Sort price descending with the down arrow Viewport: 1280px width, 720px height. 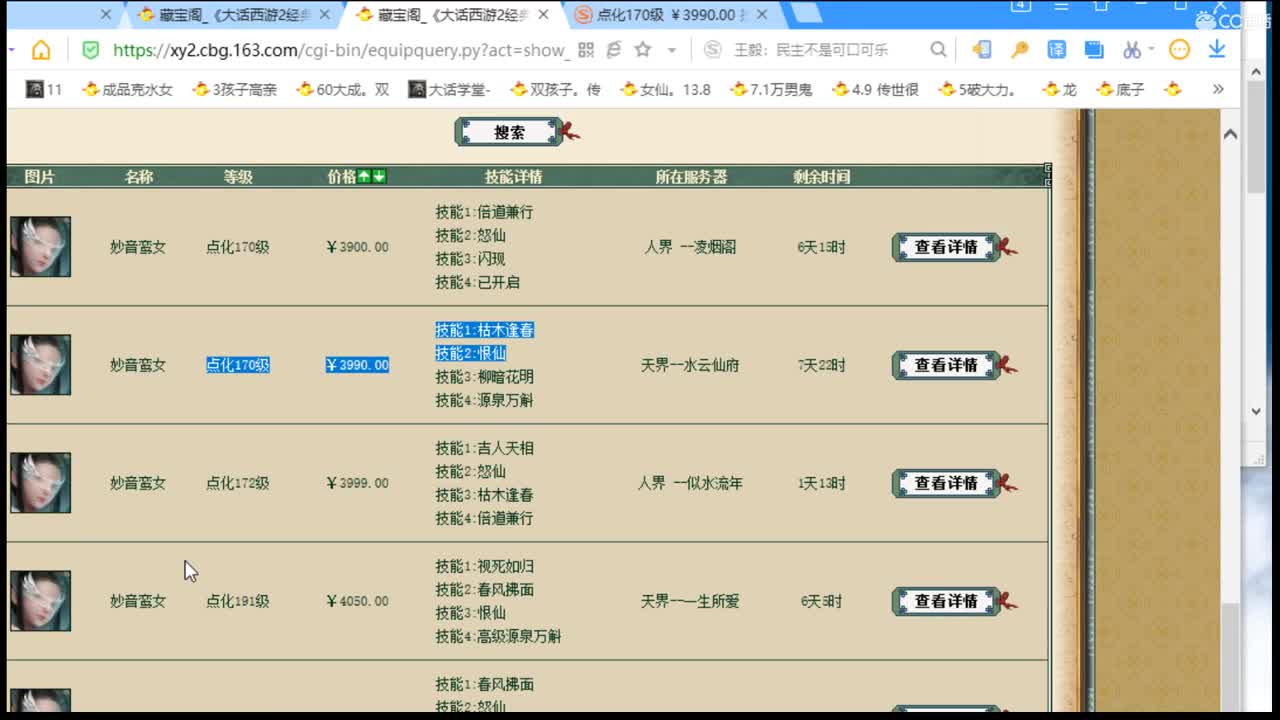tap(379, 177)
